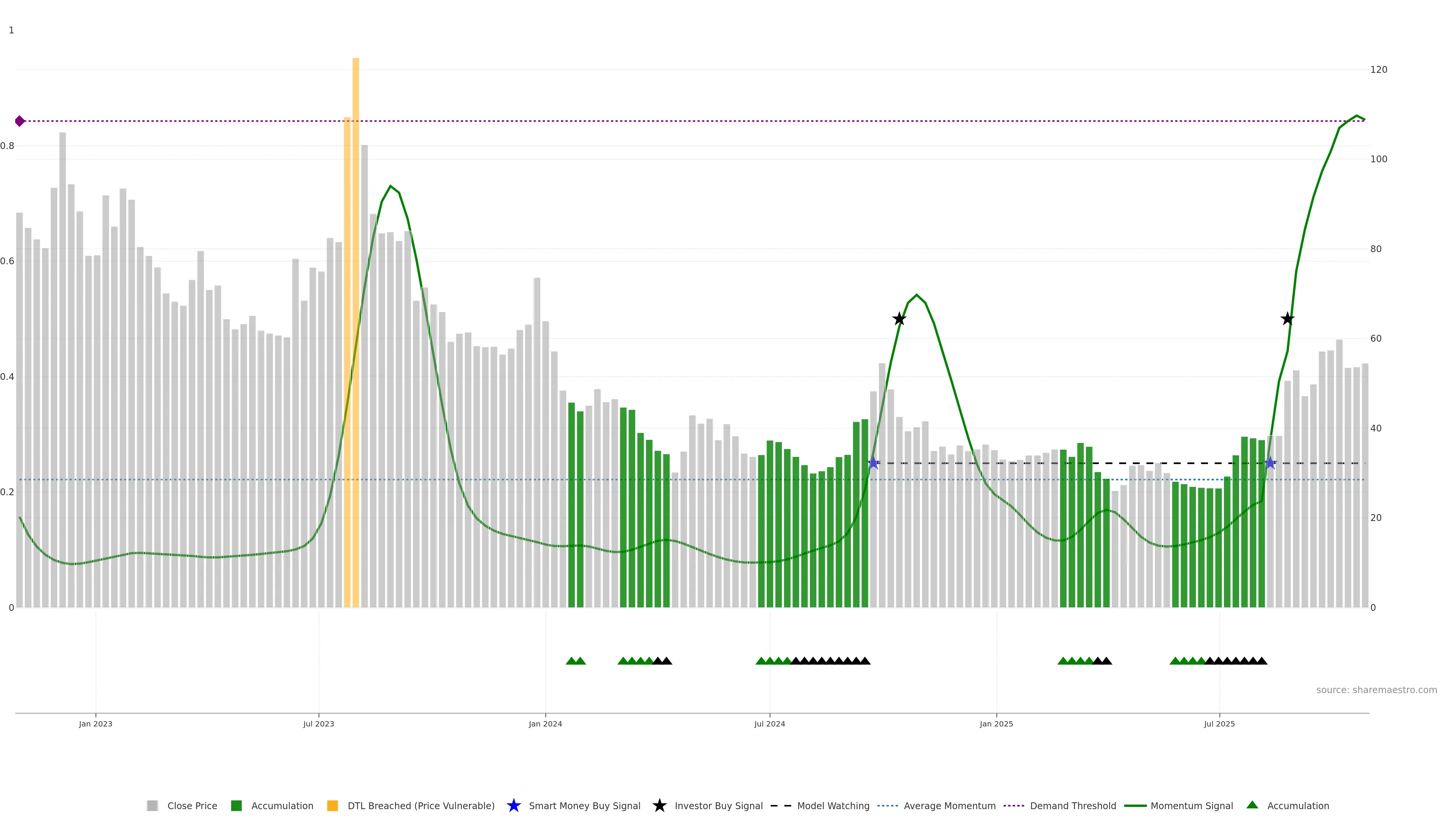
Task: Click the Jan 2023 x-axis label
Action: 96,724
